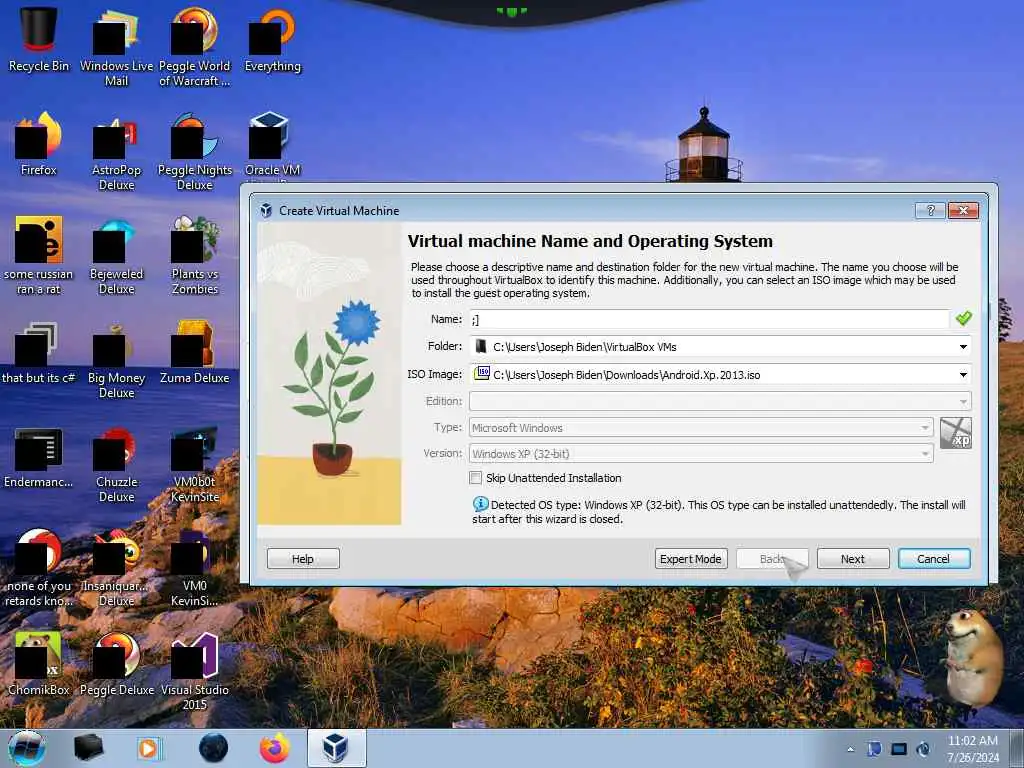Click the hamster desktop gadget
1024x768 pixels.
(x=972, y=657)
